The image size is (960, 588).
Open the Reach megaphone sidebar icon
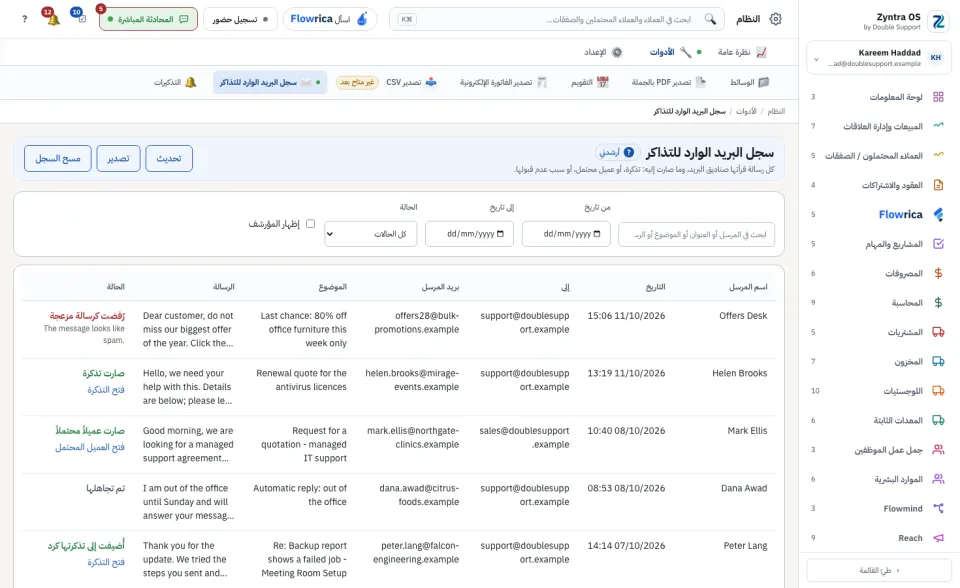click(938, 538)
